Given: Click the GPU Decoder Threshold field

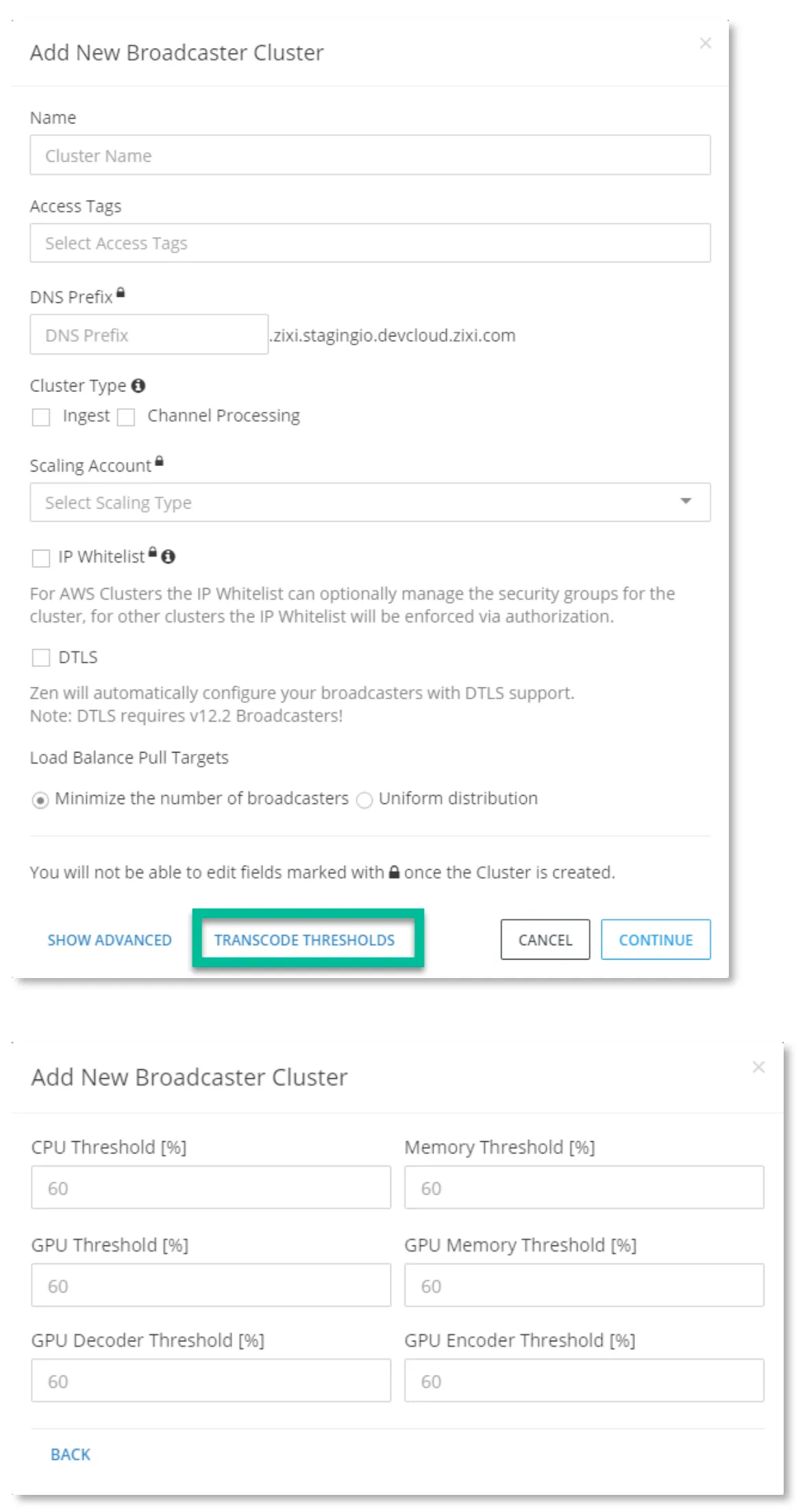Looking at the screenshot, I should click(211, 1380).
